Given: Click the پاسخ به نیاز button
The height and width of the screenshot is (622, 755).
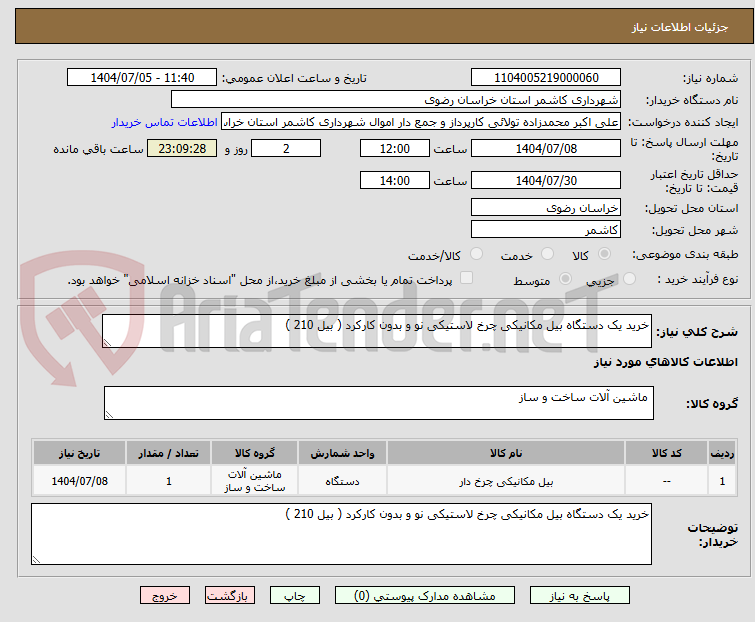Looking at the screenshot, I should (x=580, y=596).
